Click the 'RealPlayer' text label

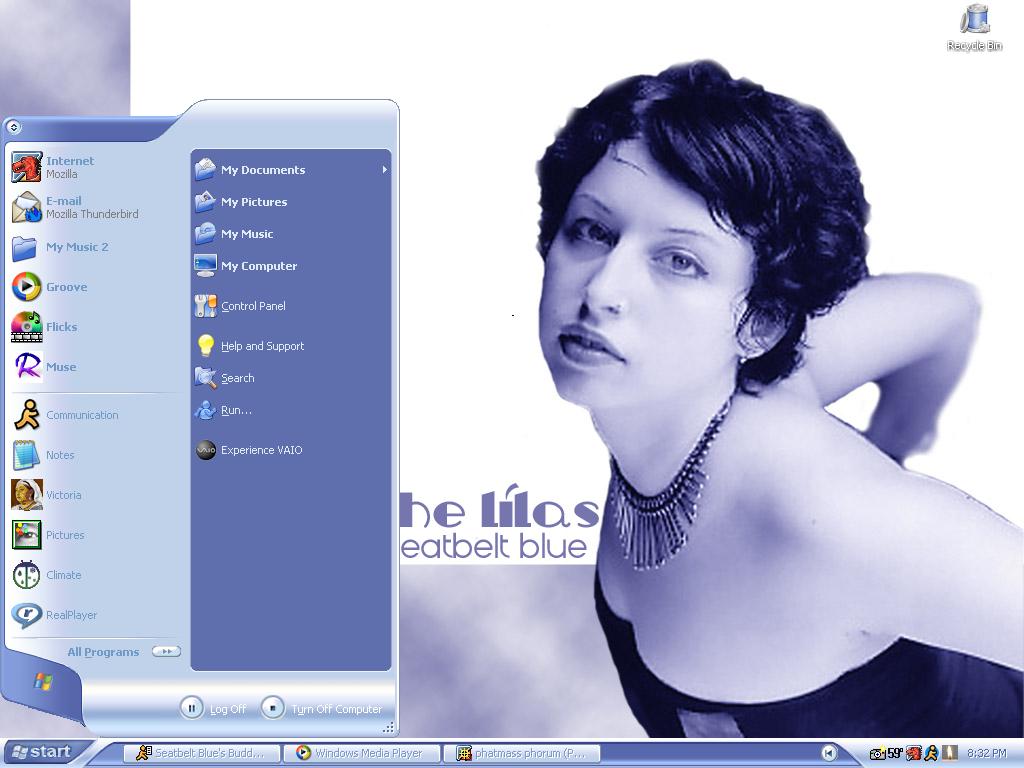tap(71, 615)
